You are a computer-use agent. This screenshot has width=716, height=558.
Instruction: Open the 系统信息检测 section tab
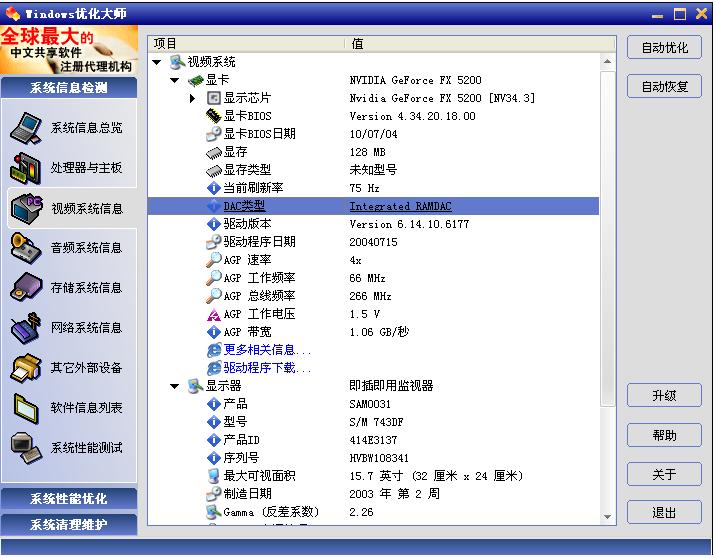[69, 87]
